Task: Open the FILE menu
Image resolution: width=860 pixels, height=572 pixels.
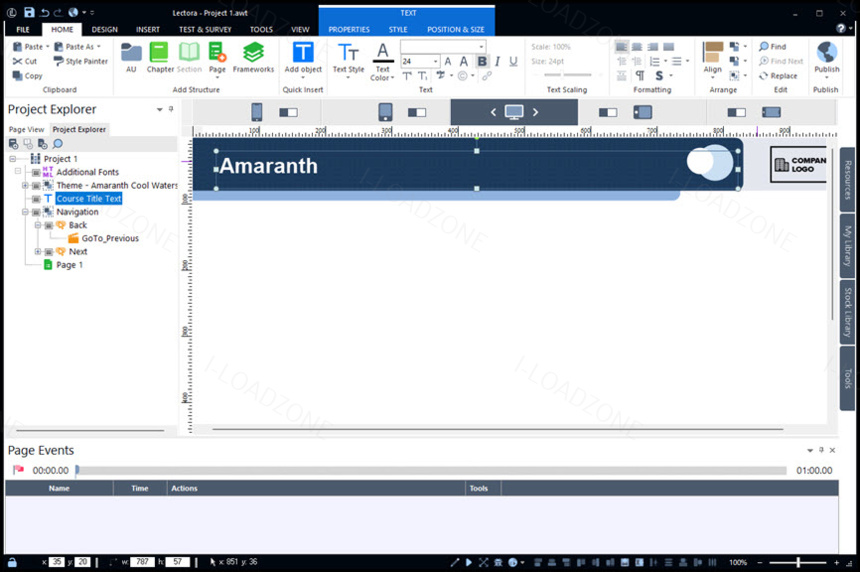Action: pyautogui.click(x=23, y=30)
